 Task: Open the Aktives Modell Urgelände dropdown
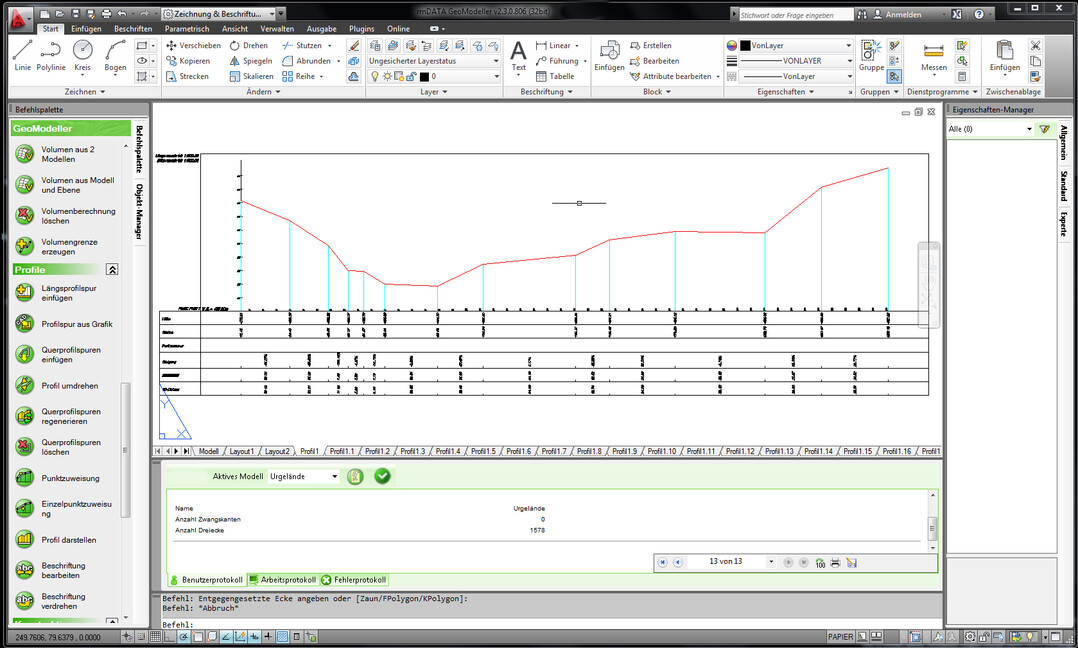click(x=304, y=476)
